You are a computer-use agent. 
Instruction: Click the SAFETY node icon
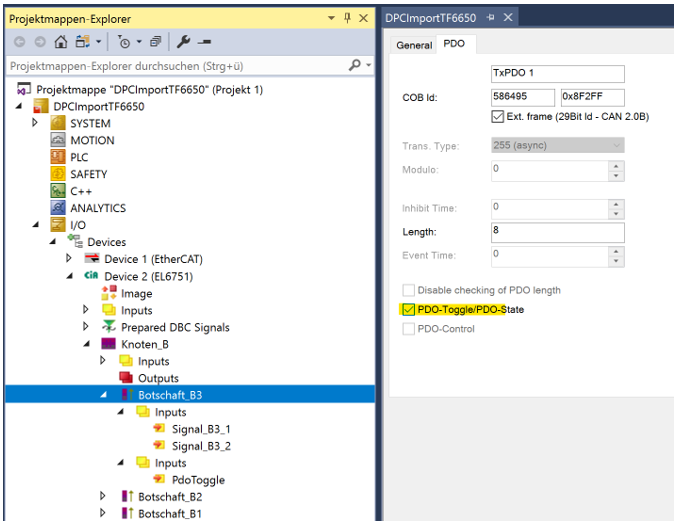(x=58, y=174)
